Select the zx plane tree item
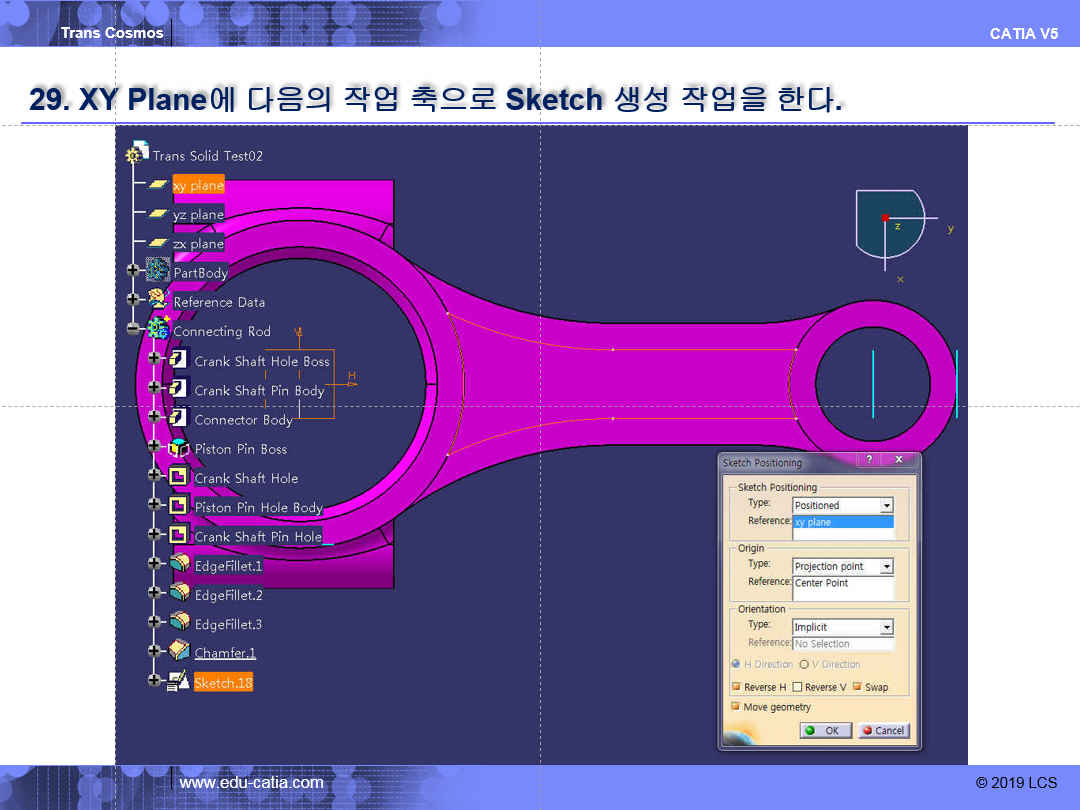 (198, 244)
